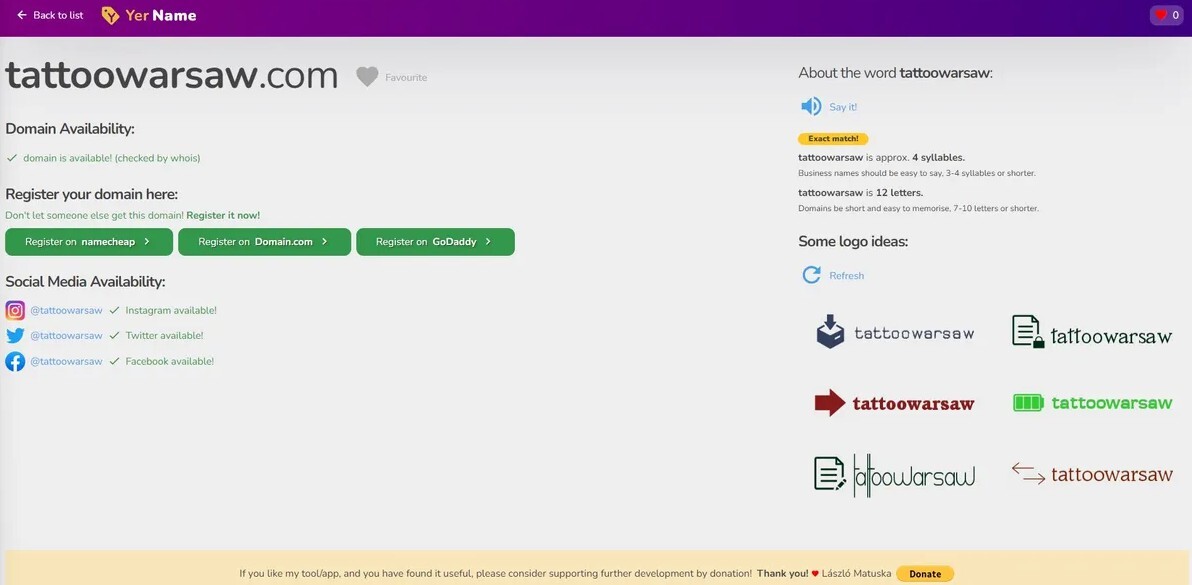Open @tattoowarsaw Twitter handle link
The height and width of the screenshot is (585, 1192).
click(66, 336)
